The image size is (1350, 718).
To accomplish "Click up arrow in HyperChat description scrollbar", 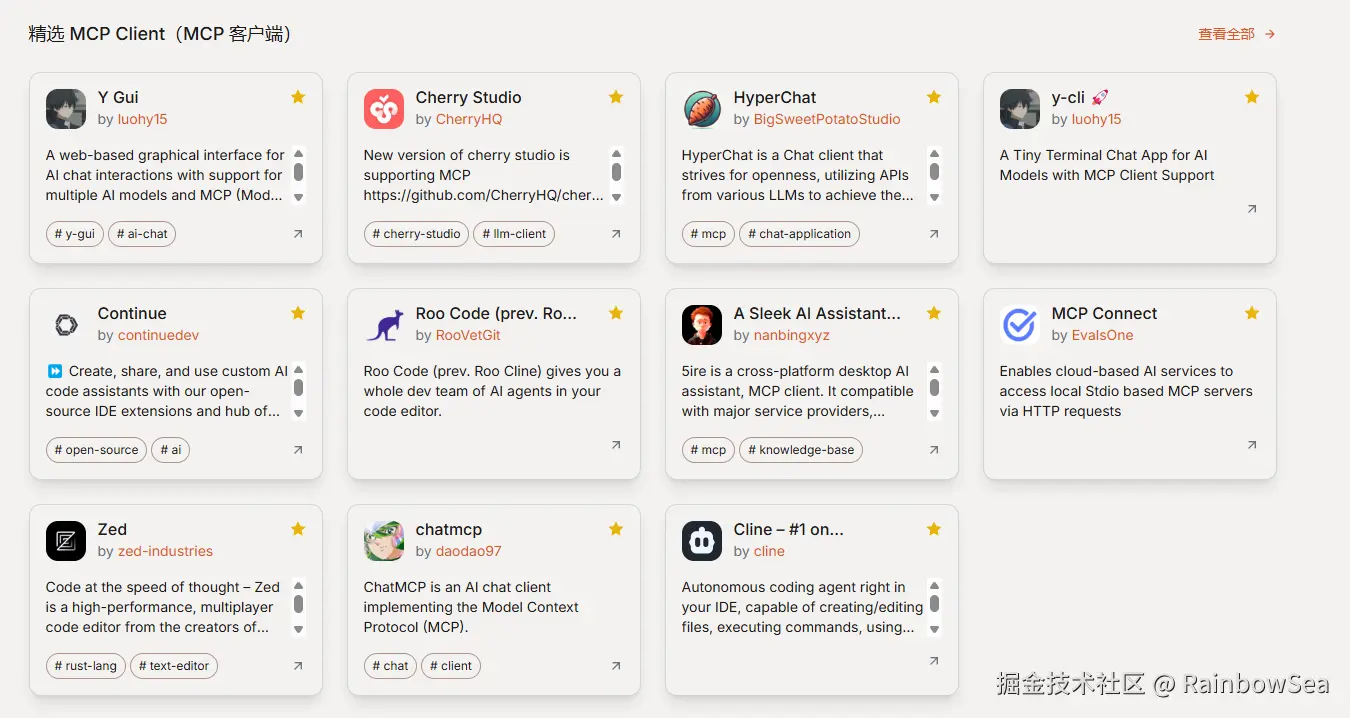I will [934, 154].
